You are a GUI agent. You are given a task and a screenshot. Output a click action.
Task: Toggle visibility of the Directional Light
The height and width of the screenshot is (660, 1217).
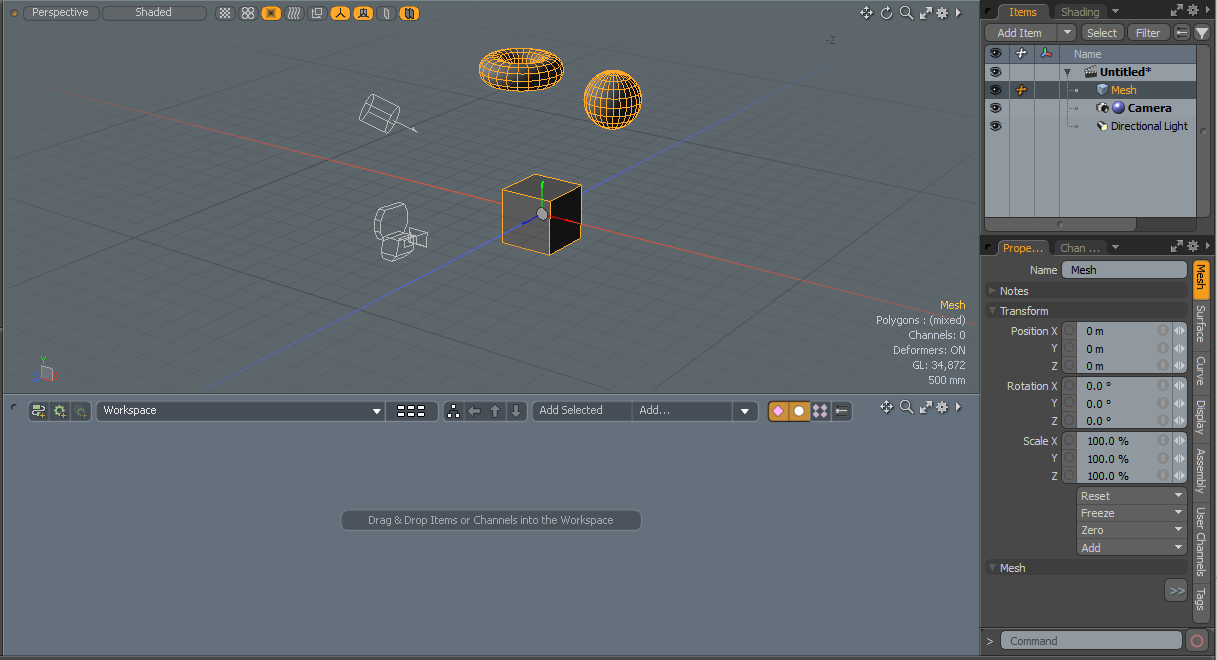995,126
